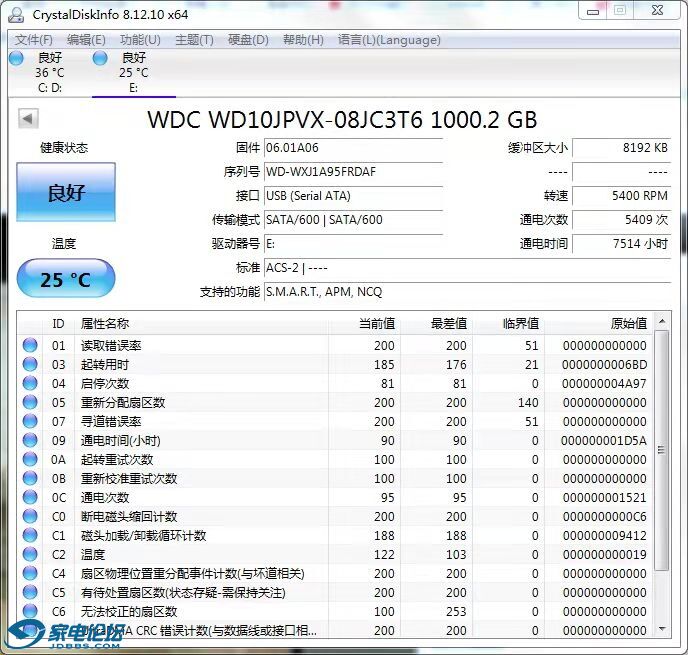
Task: Go to previous disk with left arrow
Action: point(28,119)
